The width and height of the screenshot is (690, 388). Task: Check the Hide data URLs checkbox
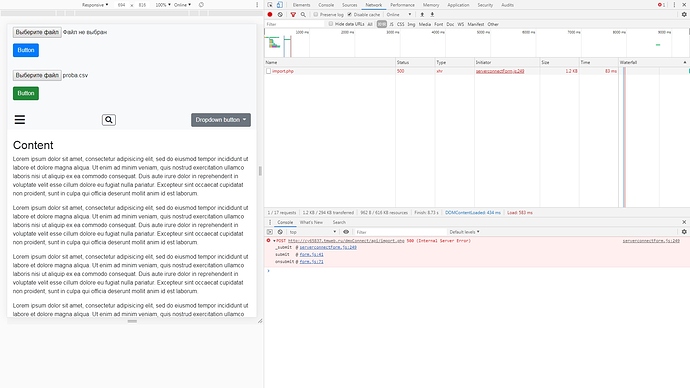point(330,24)
